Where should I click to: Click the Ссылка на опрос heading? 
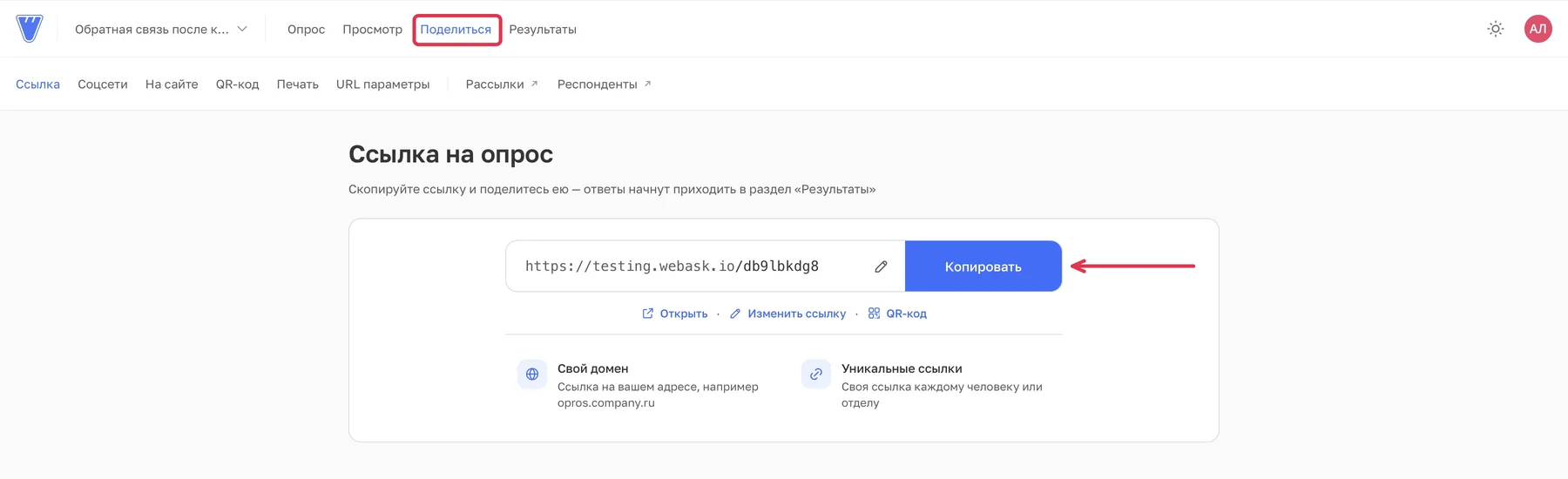click(x=450, y=154)
